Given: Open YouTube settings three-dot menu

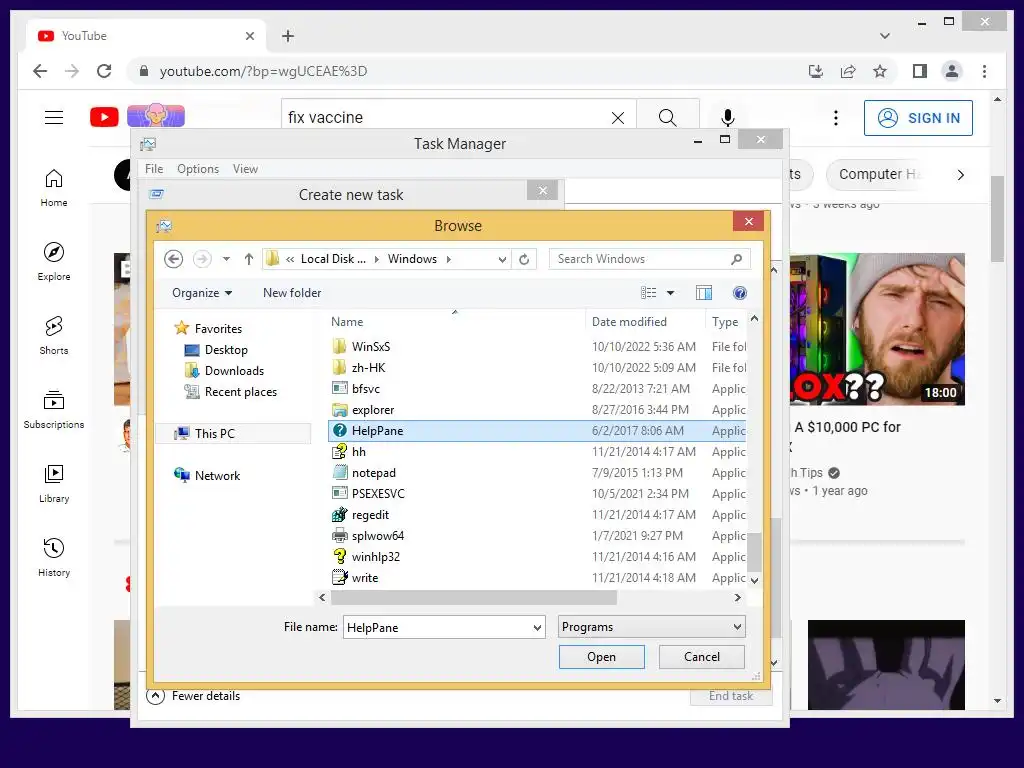Looking at the screenshot, I should click(x=835, y=118).
